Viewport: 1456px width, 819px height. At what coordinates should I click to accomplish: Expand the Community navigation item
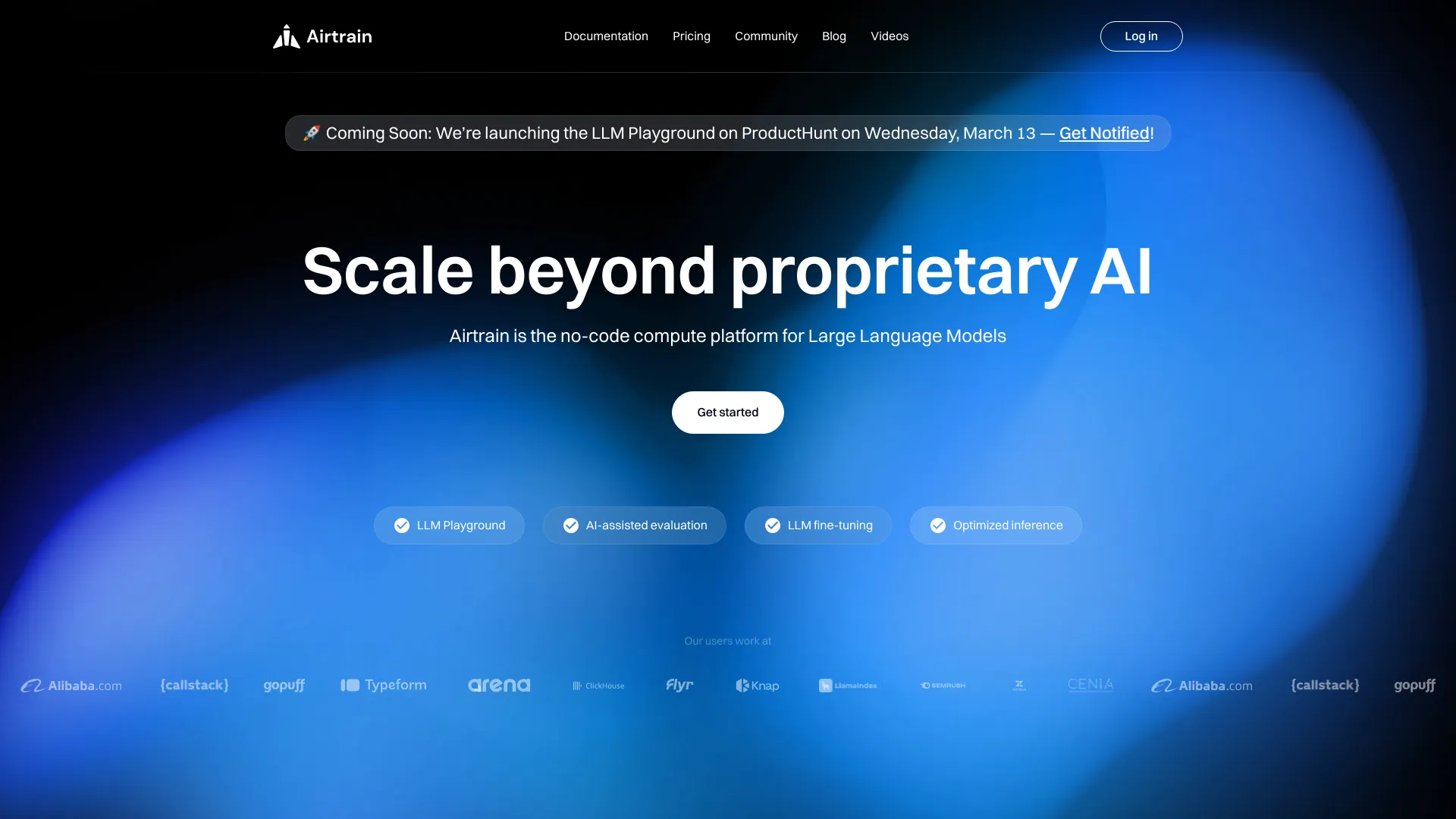(x=766, y=36)
